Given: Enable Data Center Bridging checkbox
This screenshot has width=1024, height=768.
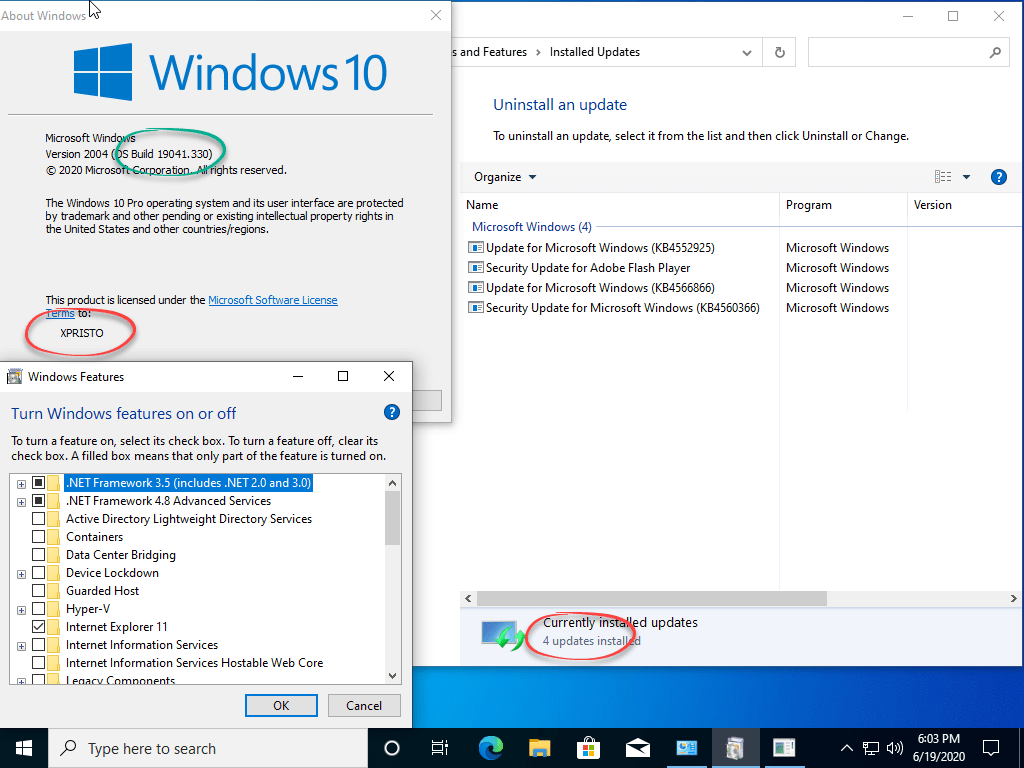Looking at the screenshot, I should [39, 555].
